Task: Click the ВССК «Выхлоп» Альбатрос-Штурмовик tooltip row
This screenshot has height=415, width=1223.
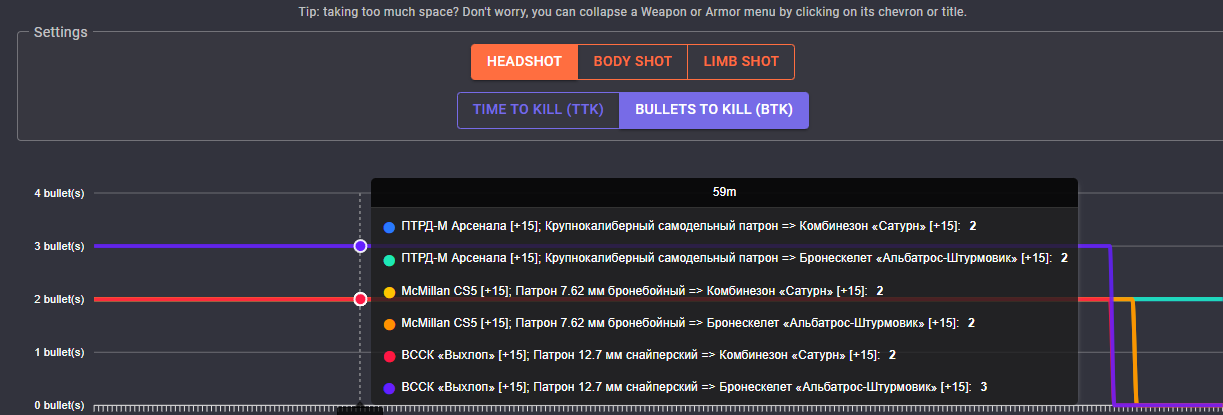Action: click(x=680, y=387)
